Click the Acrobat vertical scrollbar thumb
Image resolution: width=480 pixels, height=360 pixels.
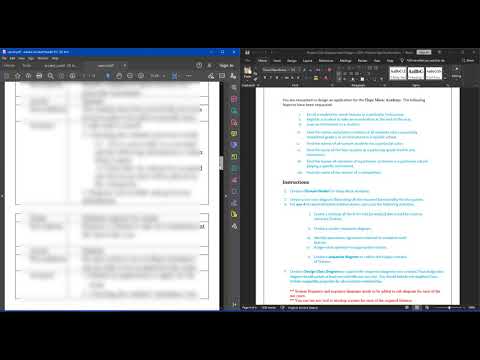click(x=221, y=163)
